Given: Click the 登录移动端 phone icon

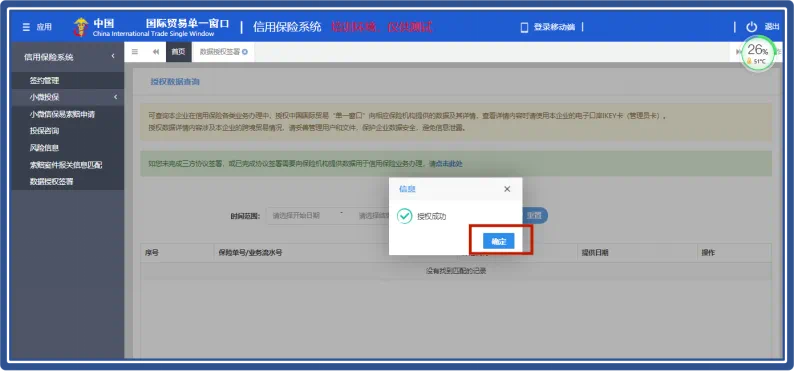Looking at the screenshot, I should point(524,27).
